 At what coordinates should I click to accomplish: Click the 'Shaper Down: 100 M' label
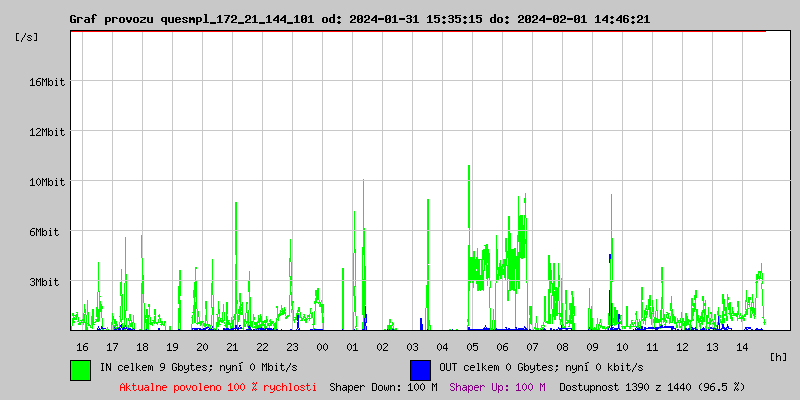(x=383, y=386)
